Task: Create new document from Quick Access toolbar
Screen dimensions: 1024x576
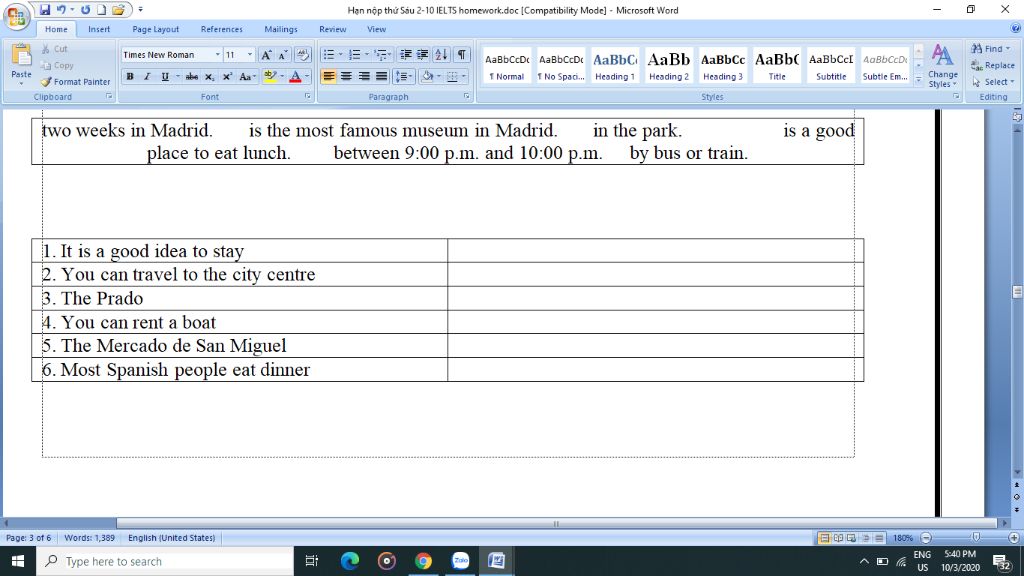Action: coord(102,10)
